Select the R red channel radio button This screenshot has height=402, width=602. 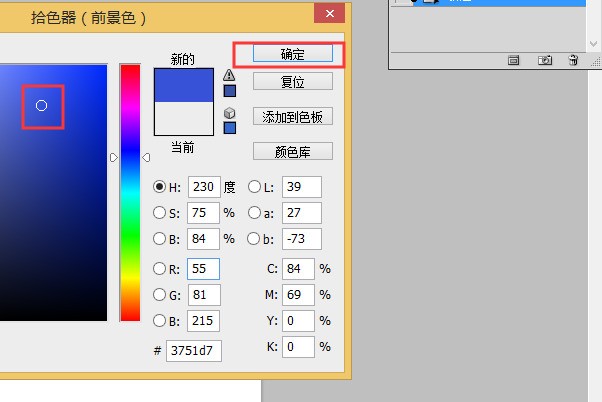(159, 268)
